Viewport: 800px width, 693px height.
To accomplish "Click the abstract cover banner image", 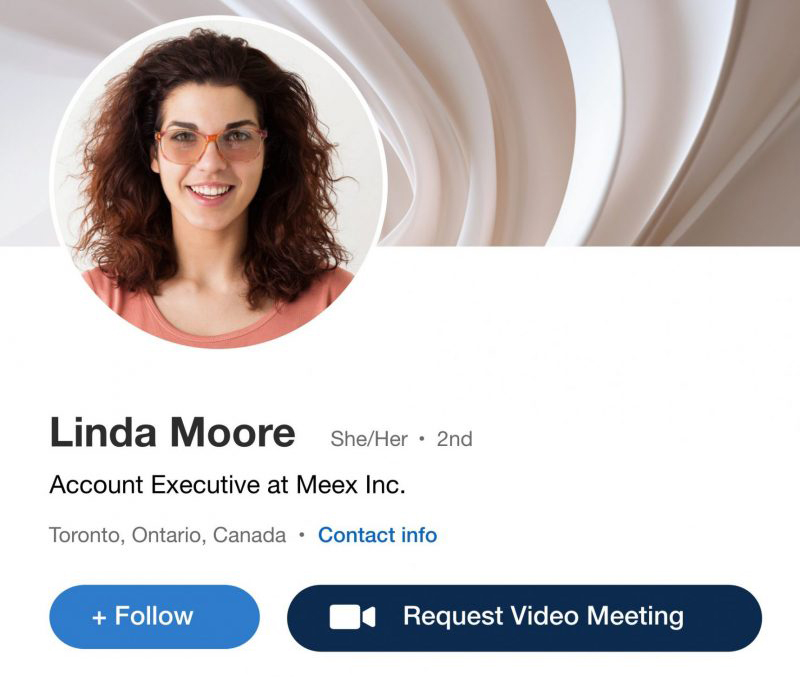I will point(587,122).
